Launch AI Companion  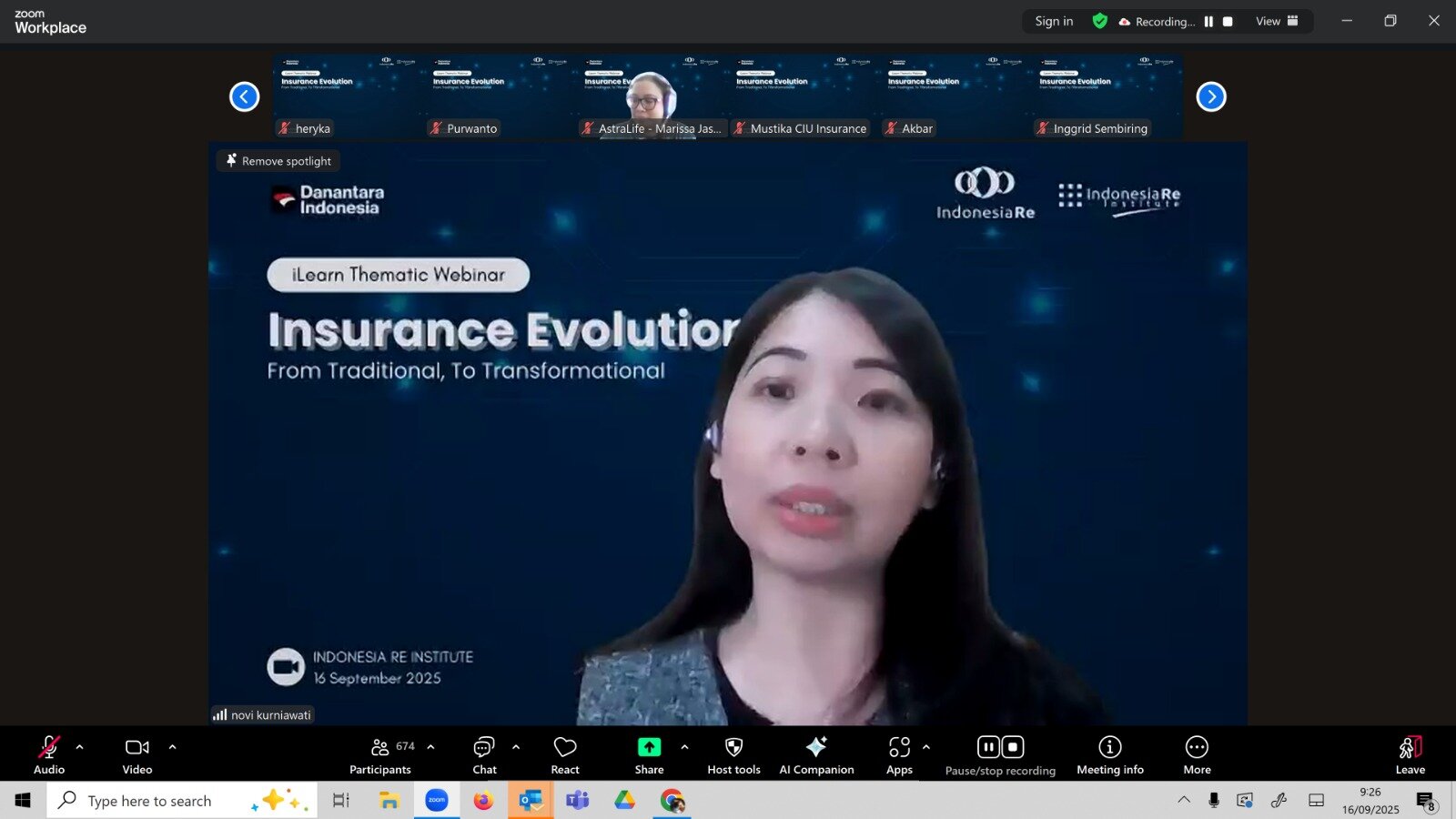coord(816,754)
